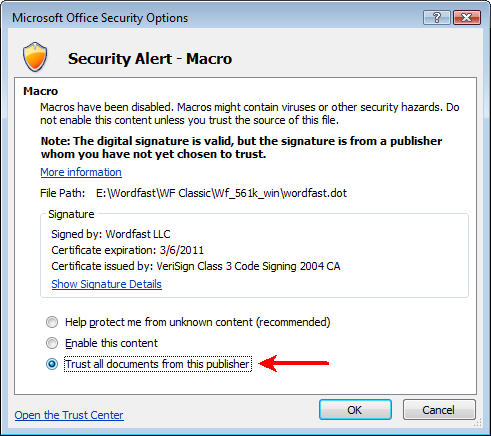The width and height of the screenshot is (491, 436).
Task: Click the Signed by Wordfast LLC line
Action: [111, 234]
